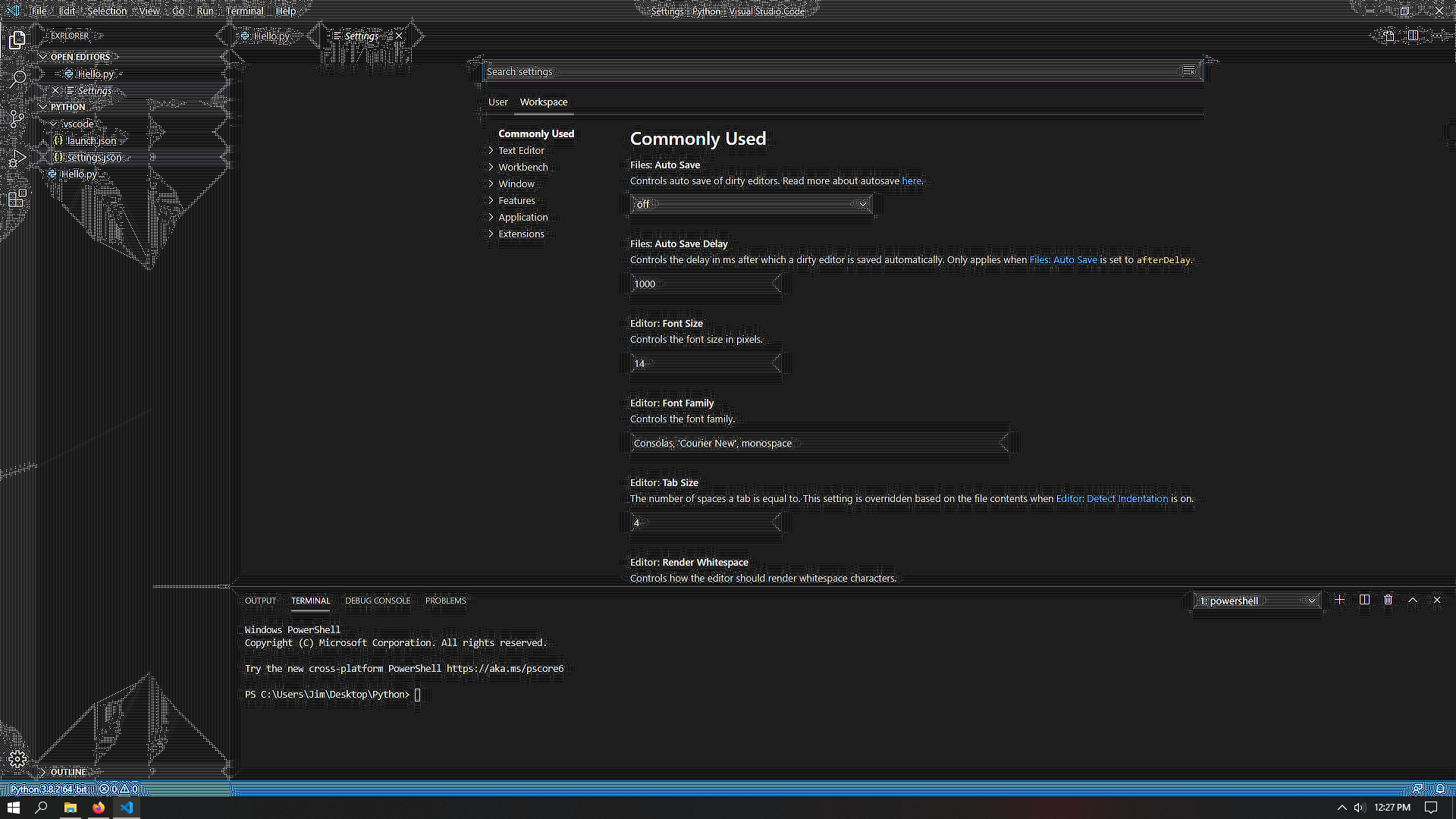Switch to the Debug Console tab
This screenshot has height=819, width=1456.
click(378, 601)
